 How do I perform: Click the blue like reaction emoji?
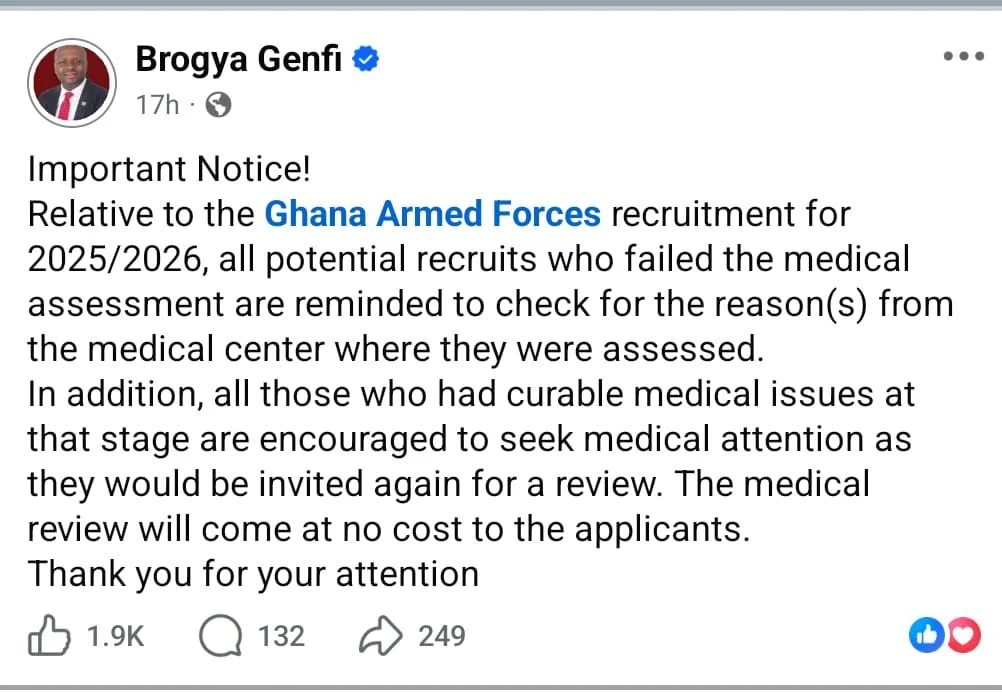pos(926,634)
